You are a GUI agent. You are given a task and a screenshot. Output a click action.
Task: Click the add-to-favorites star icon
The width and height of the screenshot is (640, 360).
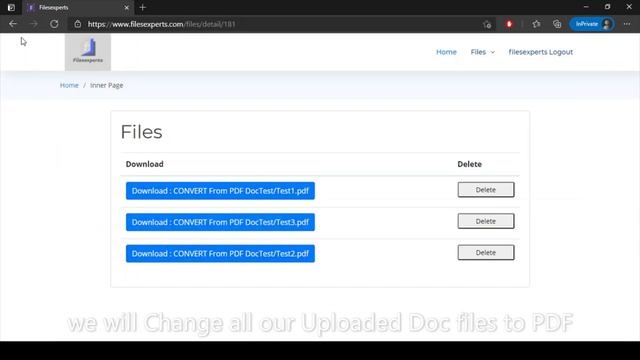tap(487, 24)
